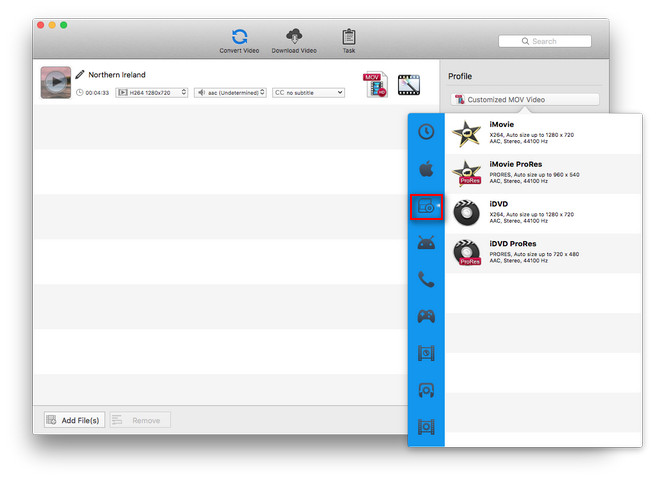Open the Customized MOV Video profile selector
660x481 pixels.
pyautogui.click(x=525, y=100)
